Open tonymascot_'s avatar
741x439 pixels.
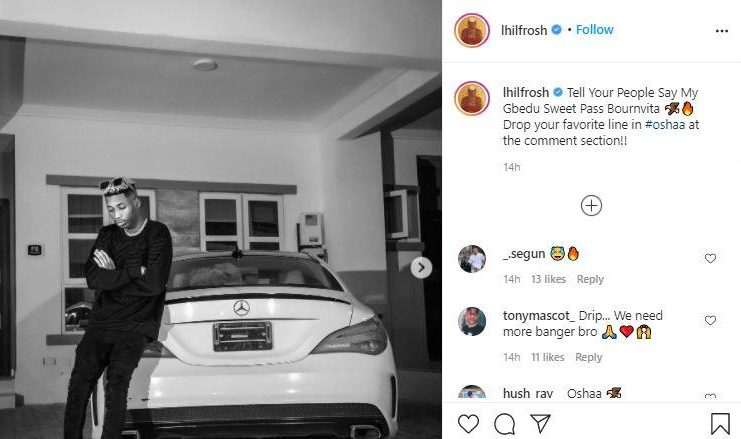(x=472, y=322)
